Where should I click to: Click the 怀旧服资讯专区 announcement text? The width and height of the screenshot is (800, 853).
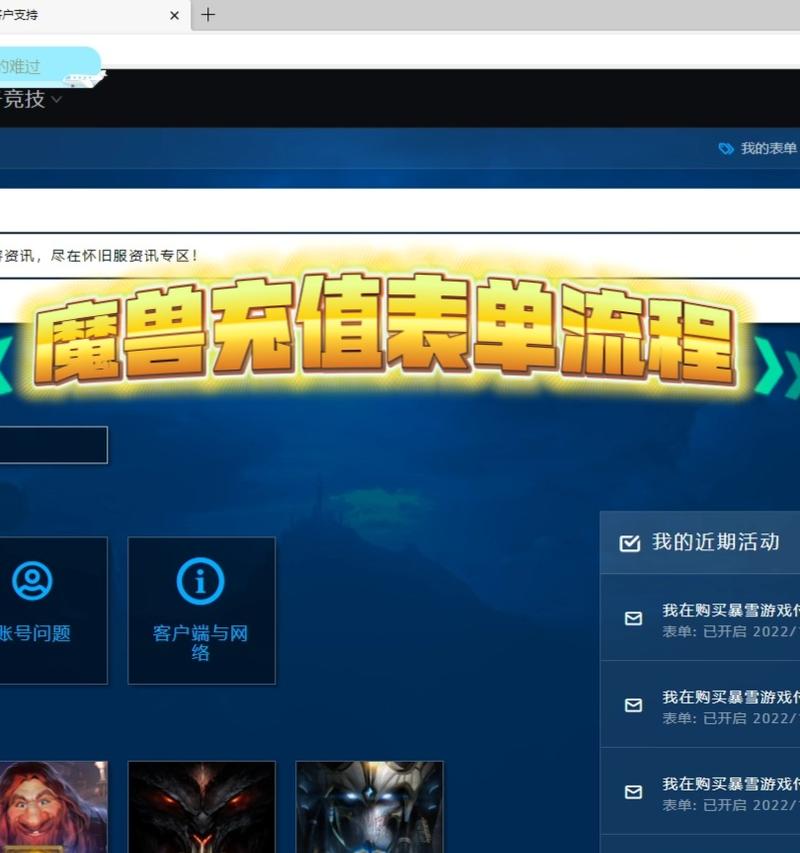click(x=98, y=256)
